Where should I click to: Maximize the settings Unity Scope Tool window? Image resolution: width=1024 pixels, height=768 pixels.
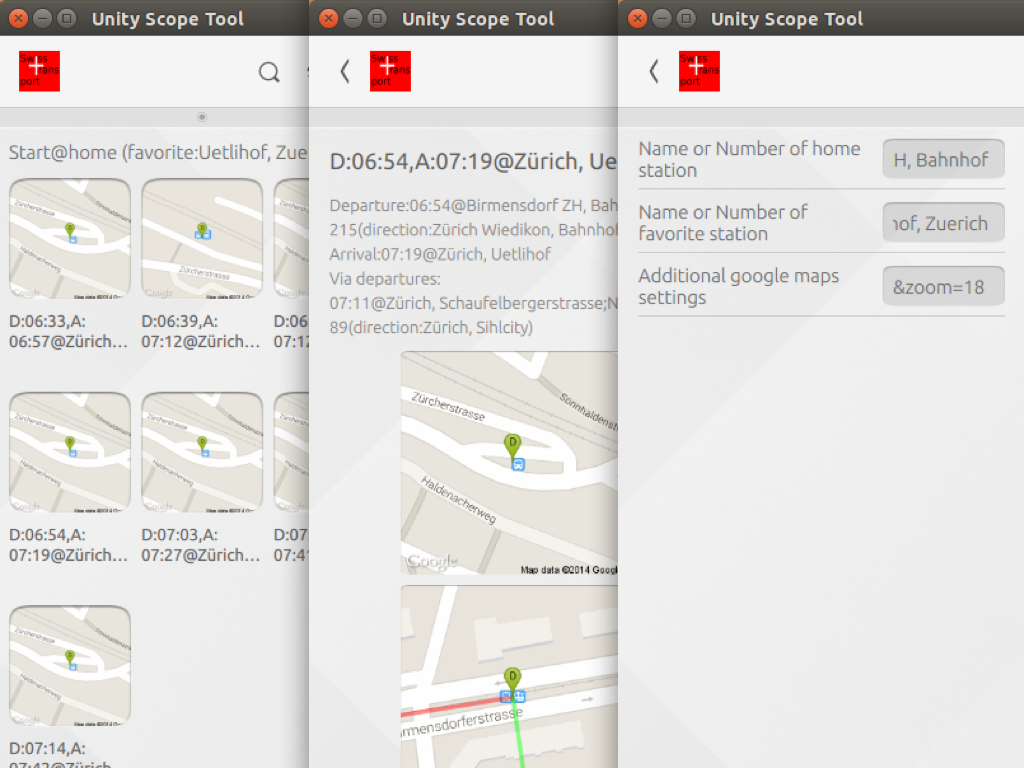click(x=686, y=18)
